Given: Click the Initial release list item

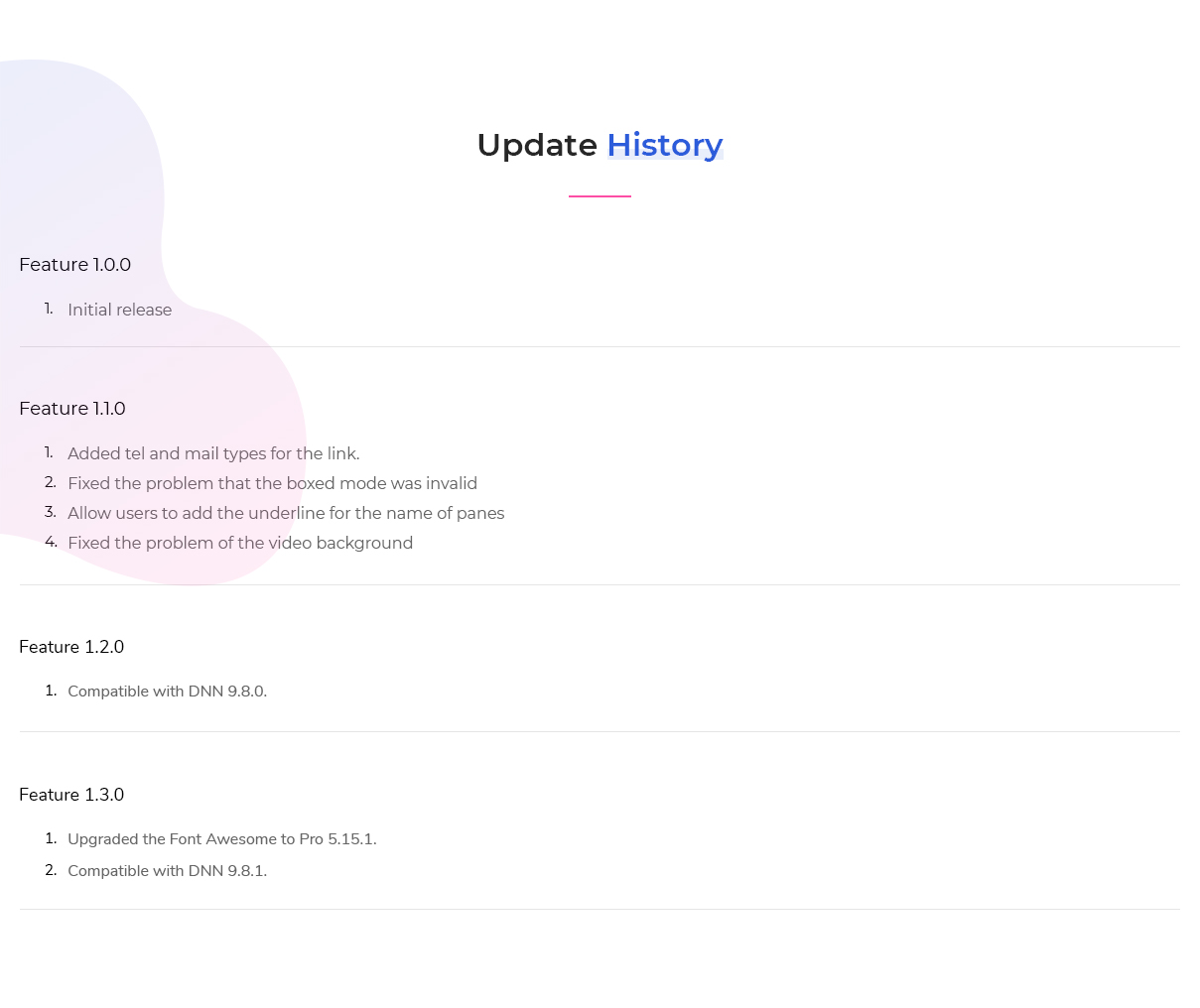Looking at the screenshot, I should click(x=119, y=310).
